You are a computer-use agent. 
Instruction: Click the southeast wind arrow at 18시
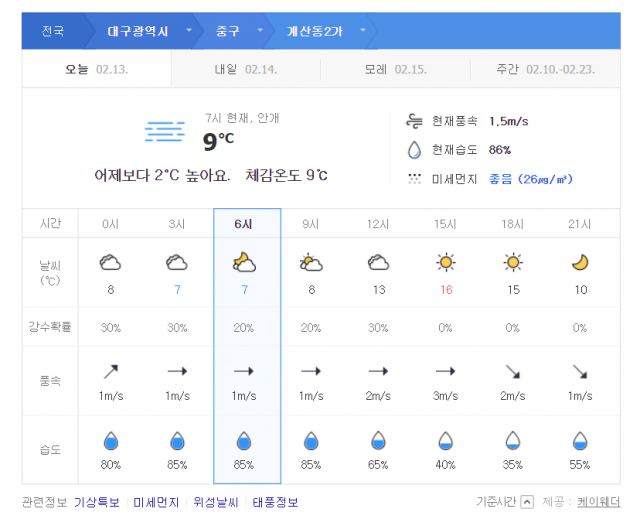point(513,372)
